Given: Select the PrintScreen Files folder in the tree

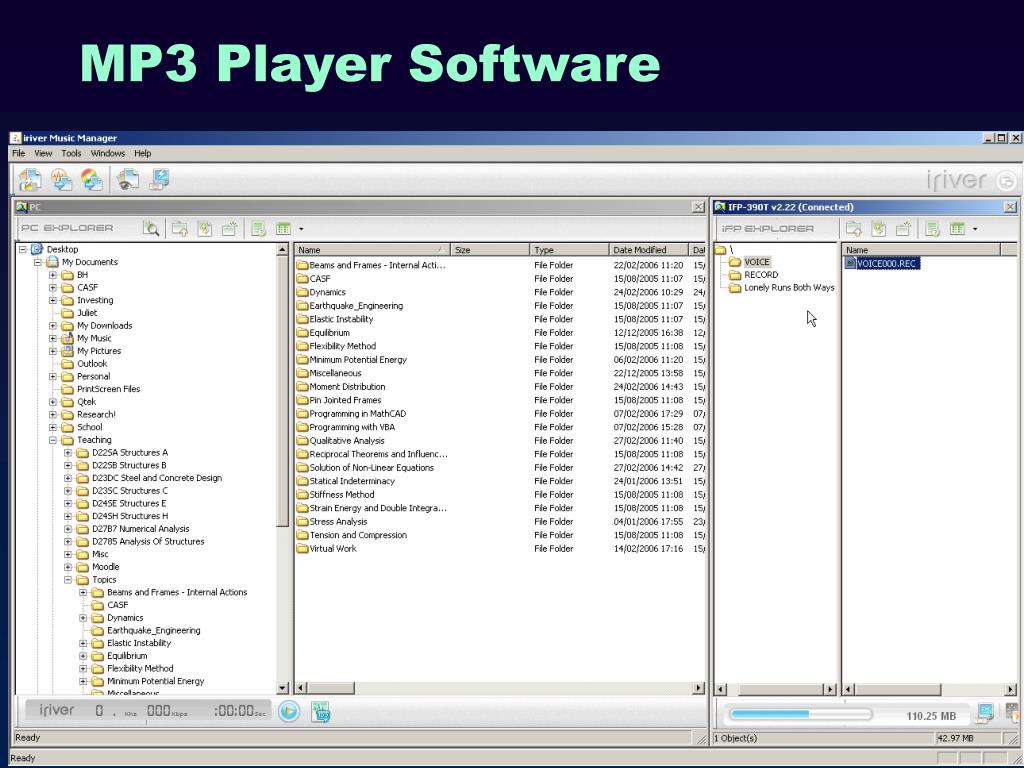Looking at the screenshot, I should [x=108, y=389].
